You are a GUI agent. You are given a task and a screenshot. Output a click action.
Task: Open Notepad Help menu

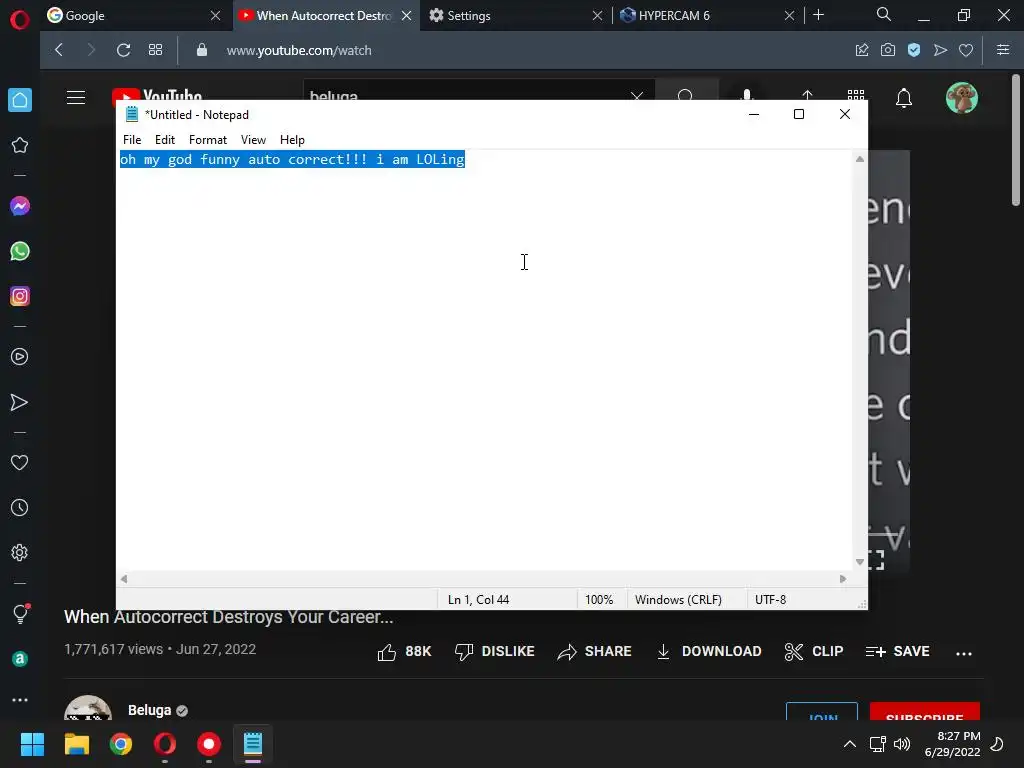pyautogui.click(x=292, y=140)
